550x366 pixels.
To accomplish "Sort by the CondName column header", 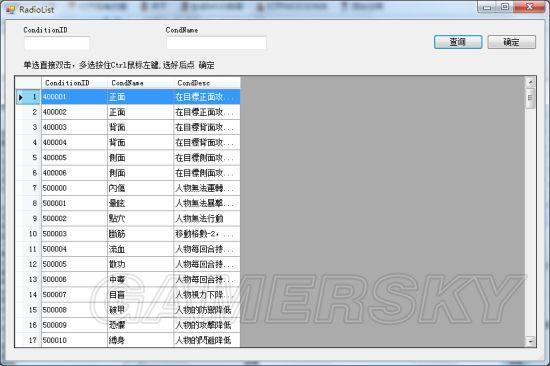I will tap(140, 83).
